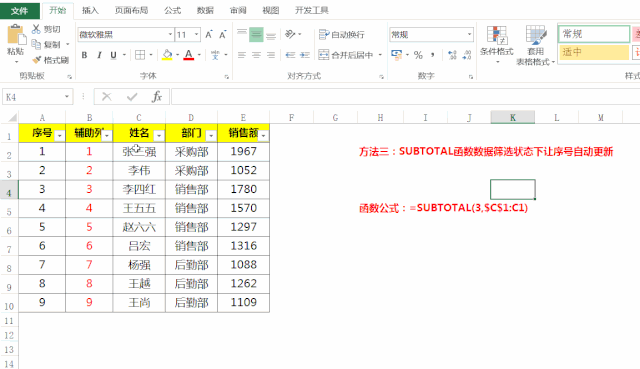Click the Cut scissors icon
Viewport: 640px width, 369px height.
[x=36, y=29]
